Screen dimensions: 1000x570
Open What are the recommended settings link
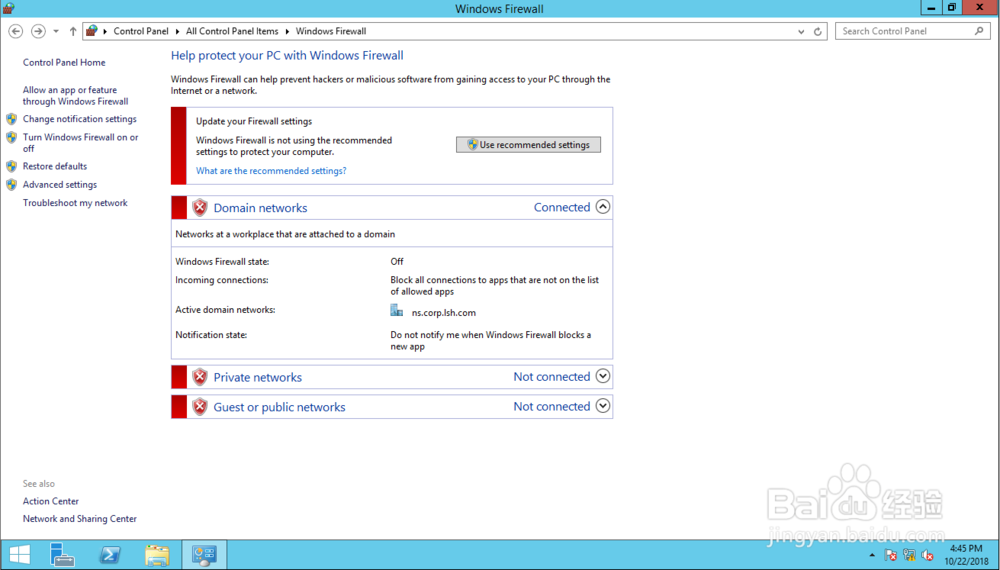click(271, 171)
